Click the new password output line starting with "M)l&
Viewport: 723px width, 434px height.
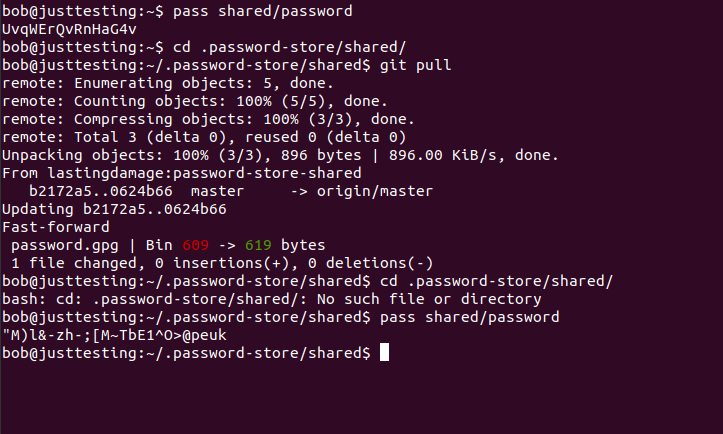114,335
